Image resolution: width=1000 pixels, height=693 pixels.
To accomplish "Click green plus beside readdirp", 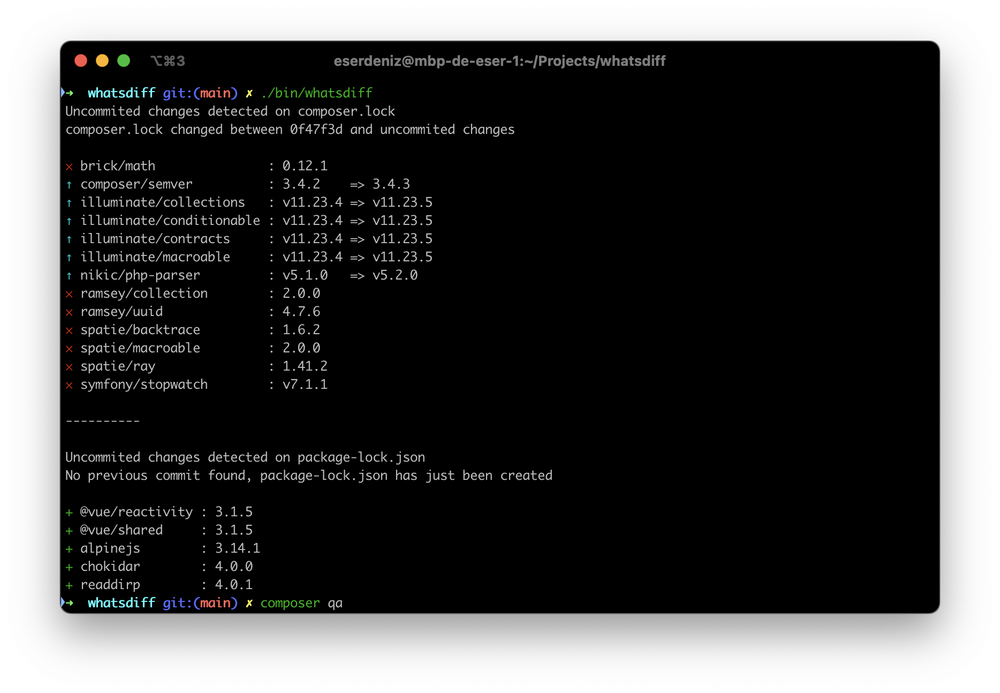I will click(x=69, y=585).
